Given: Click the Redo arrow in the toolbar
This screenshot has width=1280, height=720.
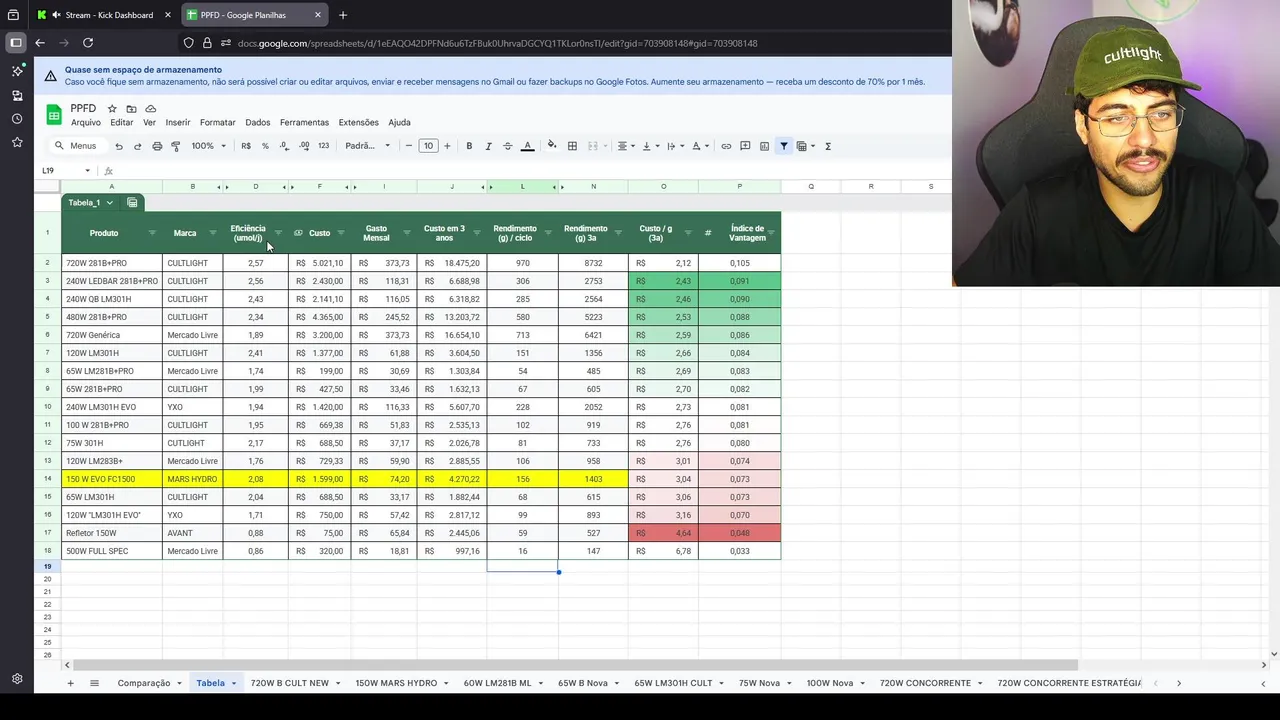Looking at the screenshot, I should (x=138, y=146).
